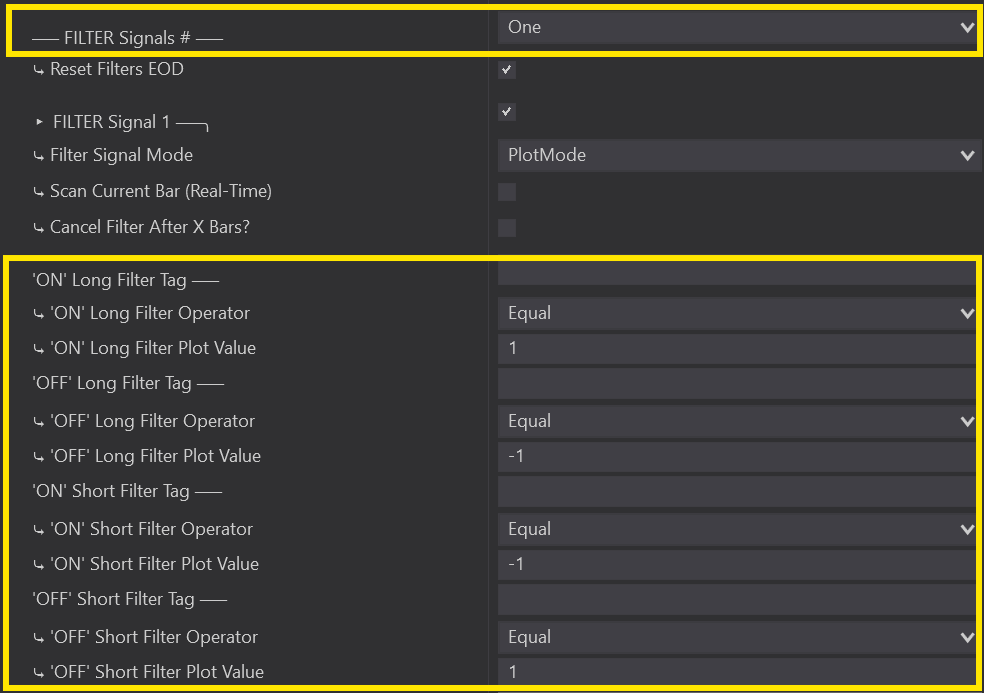Collapse the FILTER Signal 1 triangle
Viewport: 984px width, 693px height.
tap(40, 122)
